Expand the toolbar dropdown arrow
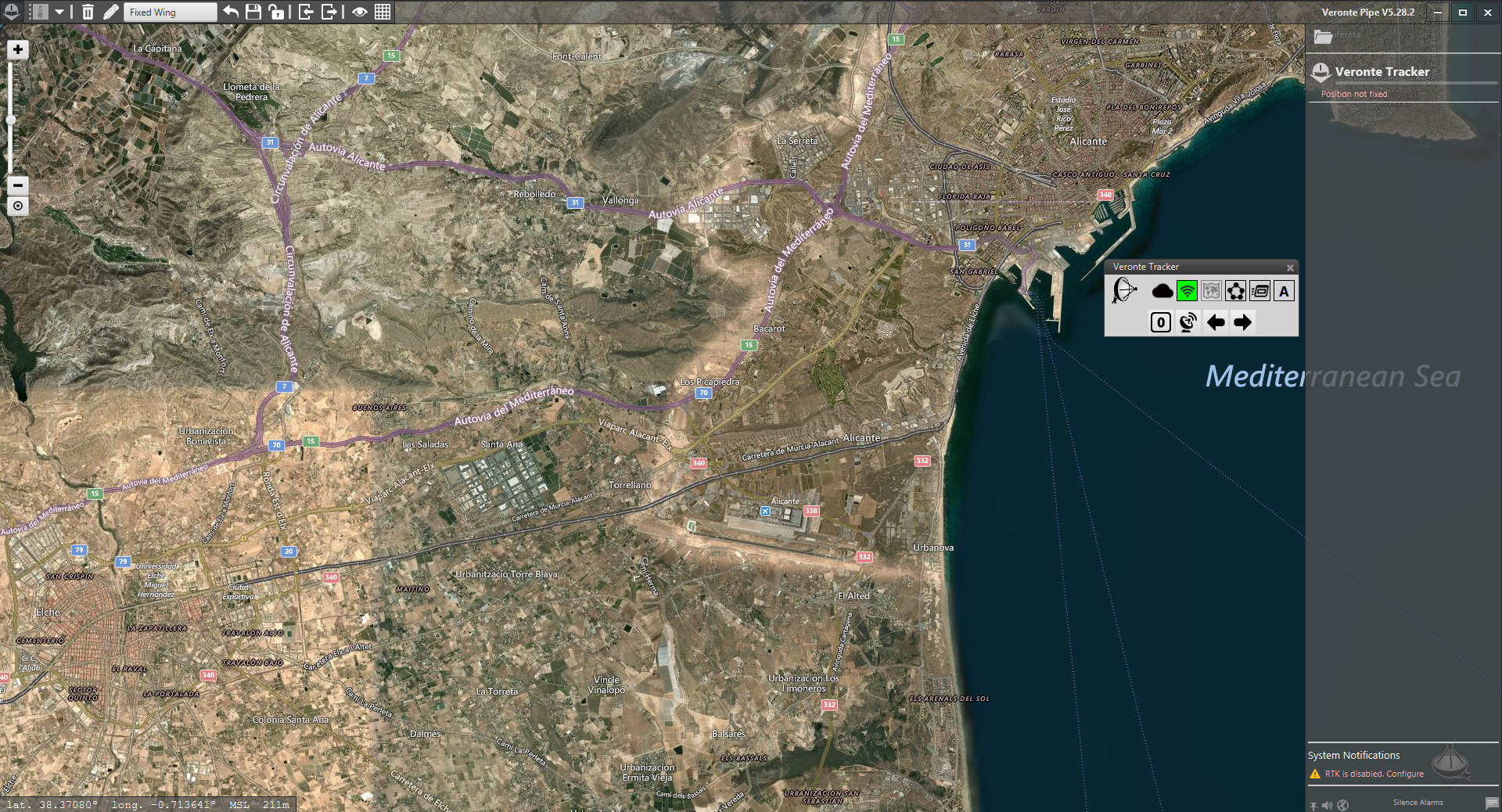This screenshot has width=1502, height=812. click(x=59, y=13)
